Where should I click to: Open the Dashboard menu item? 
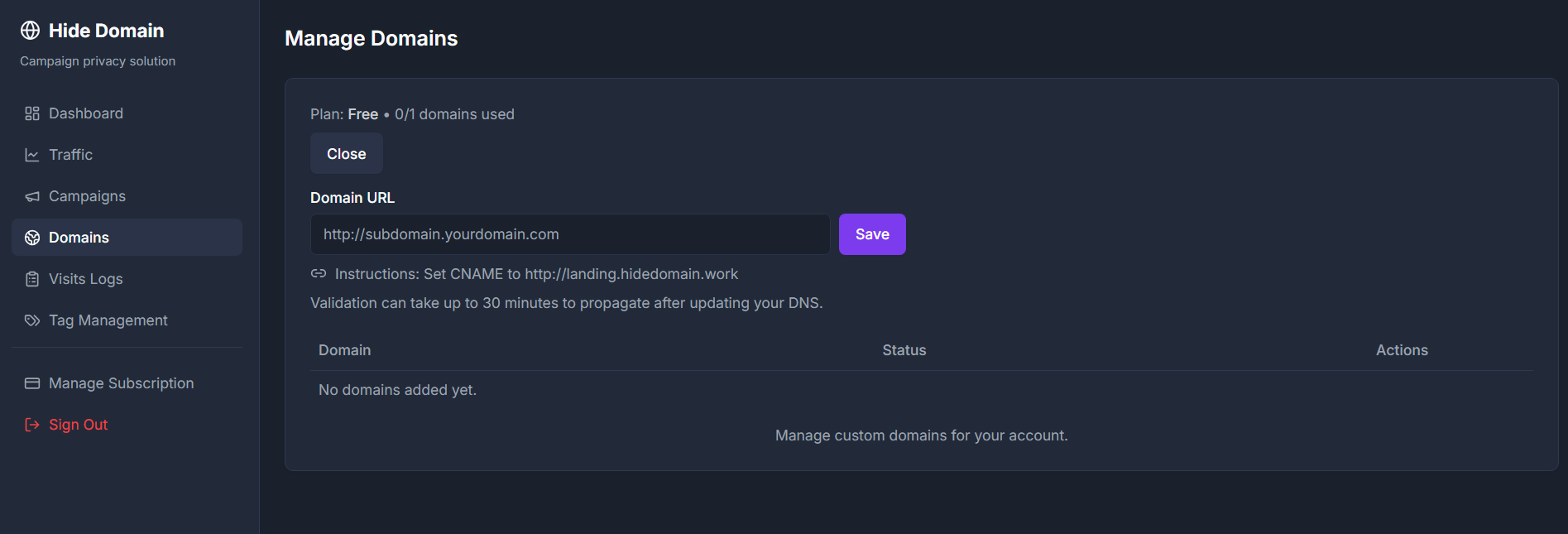[127, 113]
